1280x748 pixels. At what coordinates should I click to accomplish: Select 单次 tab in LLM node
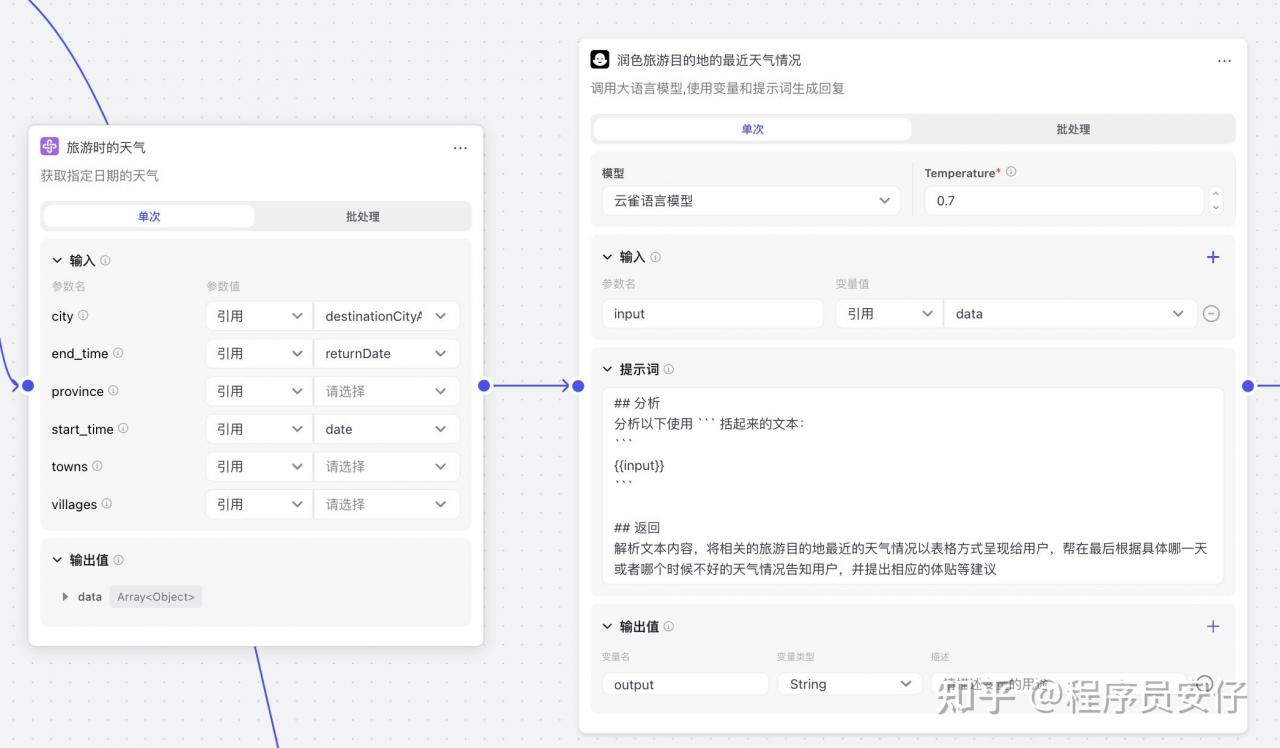pyautogui.click(x=752, y=129)
